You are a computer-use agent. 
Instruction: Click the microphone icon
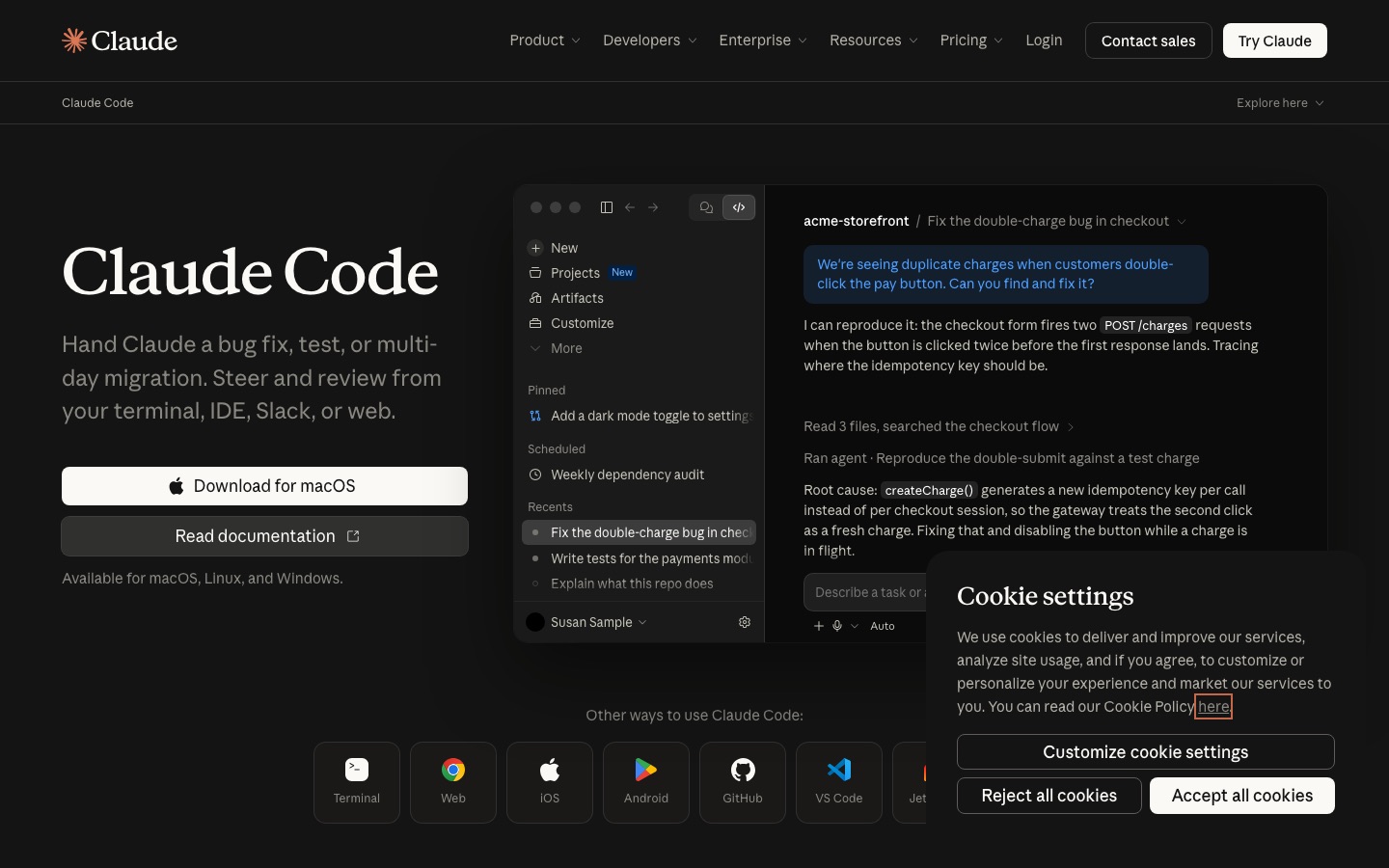point(837,626)
